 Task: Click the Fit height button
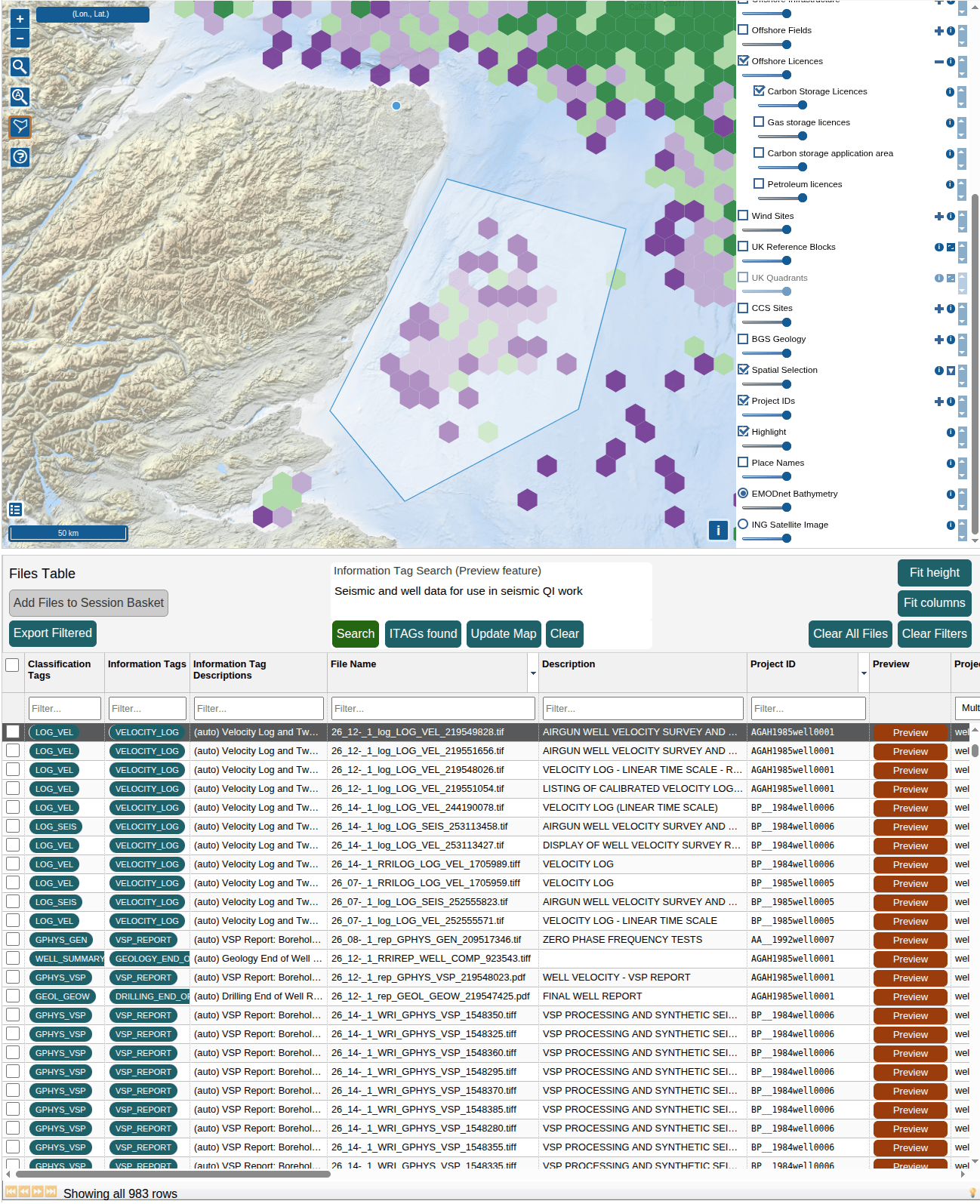click(935, 573)
